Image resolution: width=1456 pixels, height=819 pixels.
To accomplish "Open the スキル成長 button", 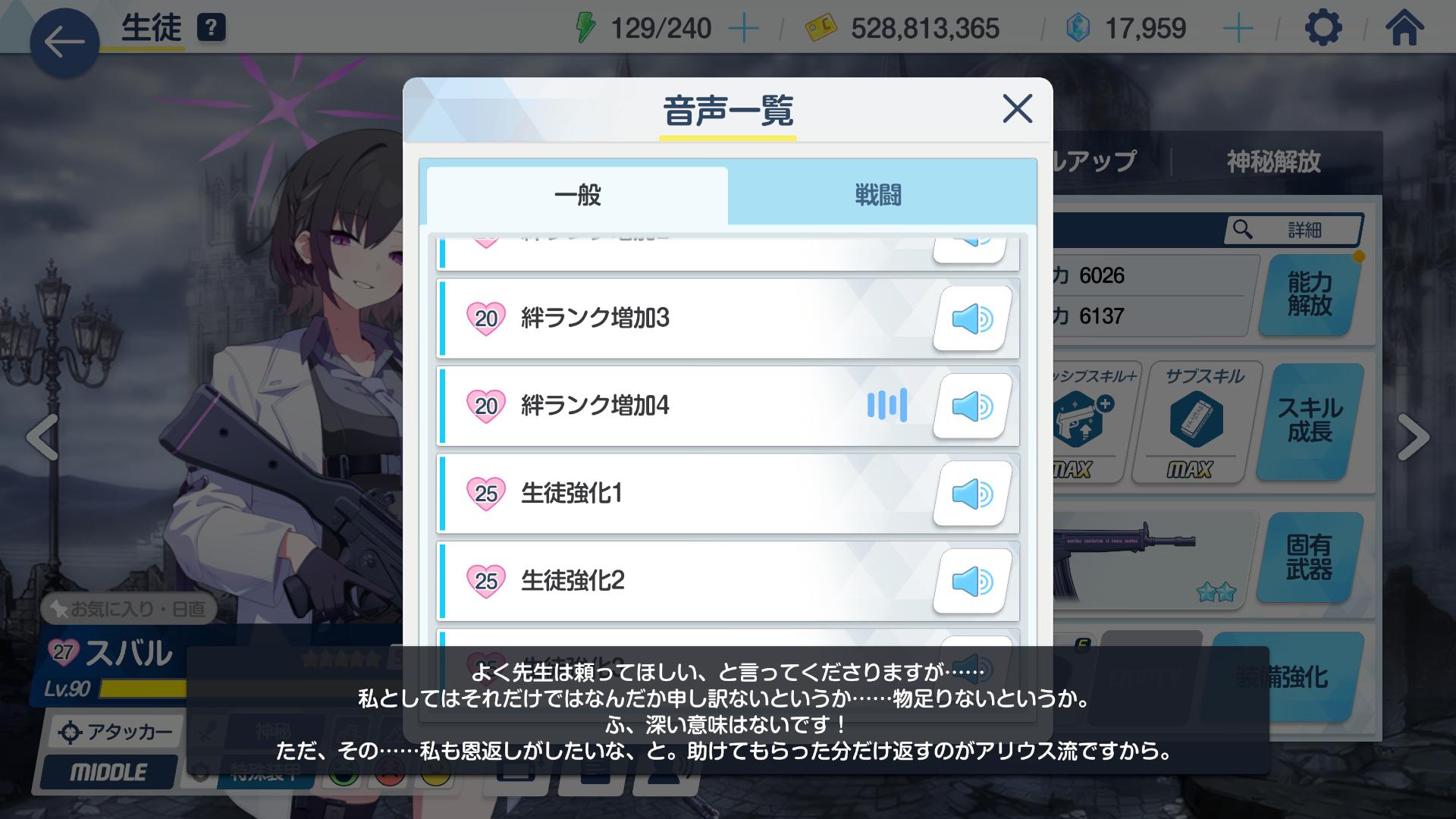I will [x=1310, y=421].
